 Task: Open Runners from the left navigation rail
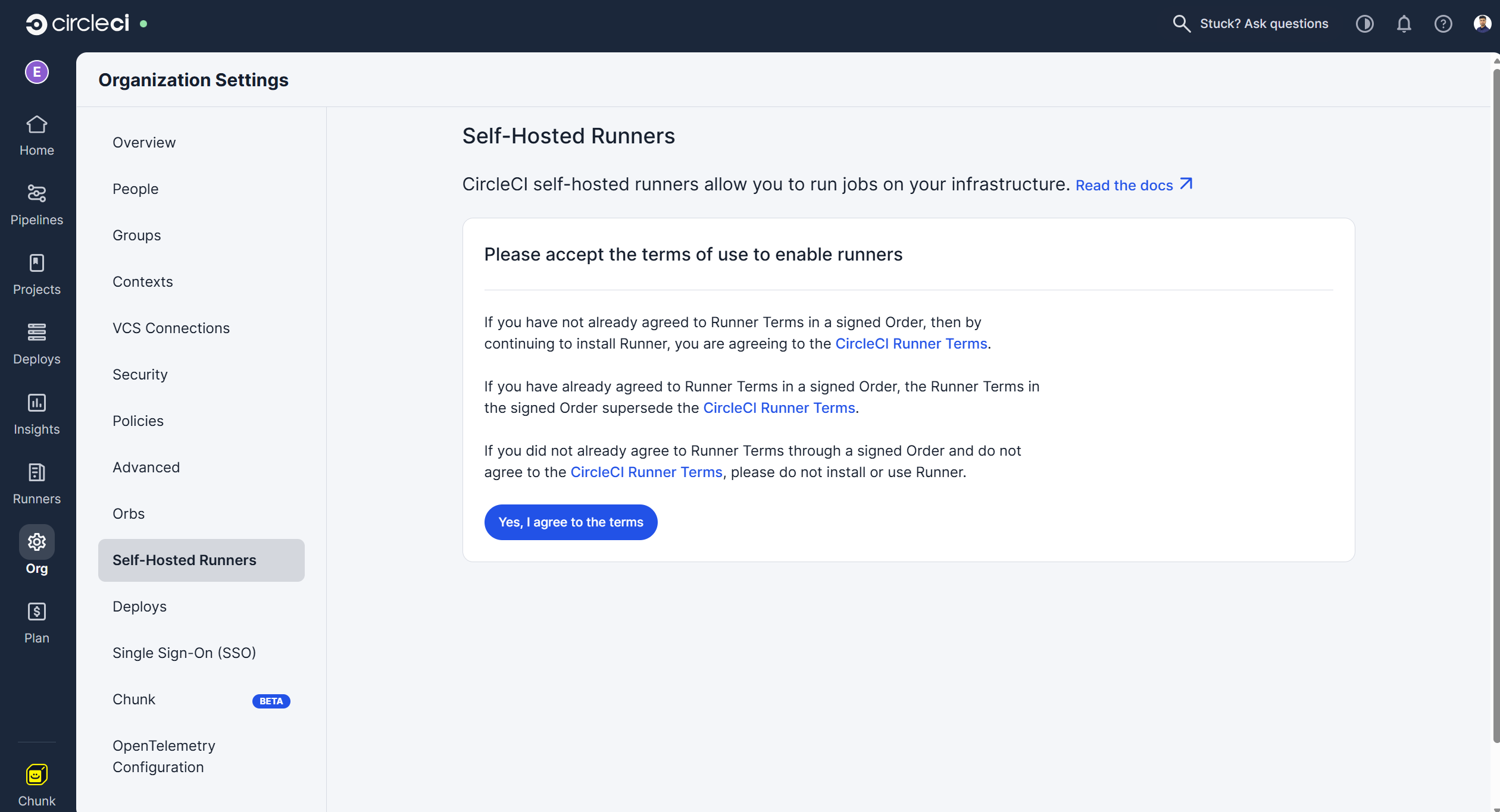click(x=37, y=484)
